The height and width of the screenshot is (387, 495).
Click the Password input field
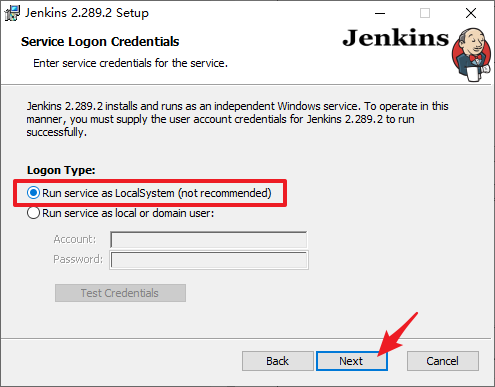click(x=209, y=260)
